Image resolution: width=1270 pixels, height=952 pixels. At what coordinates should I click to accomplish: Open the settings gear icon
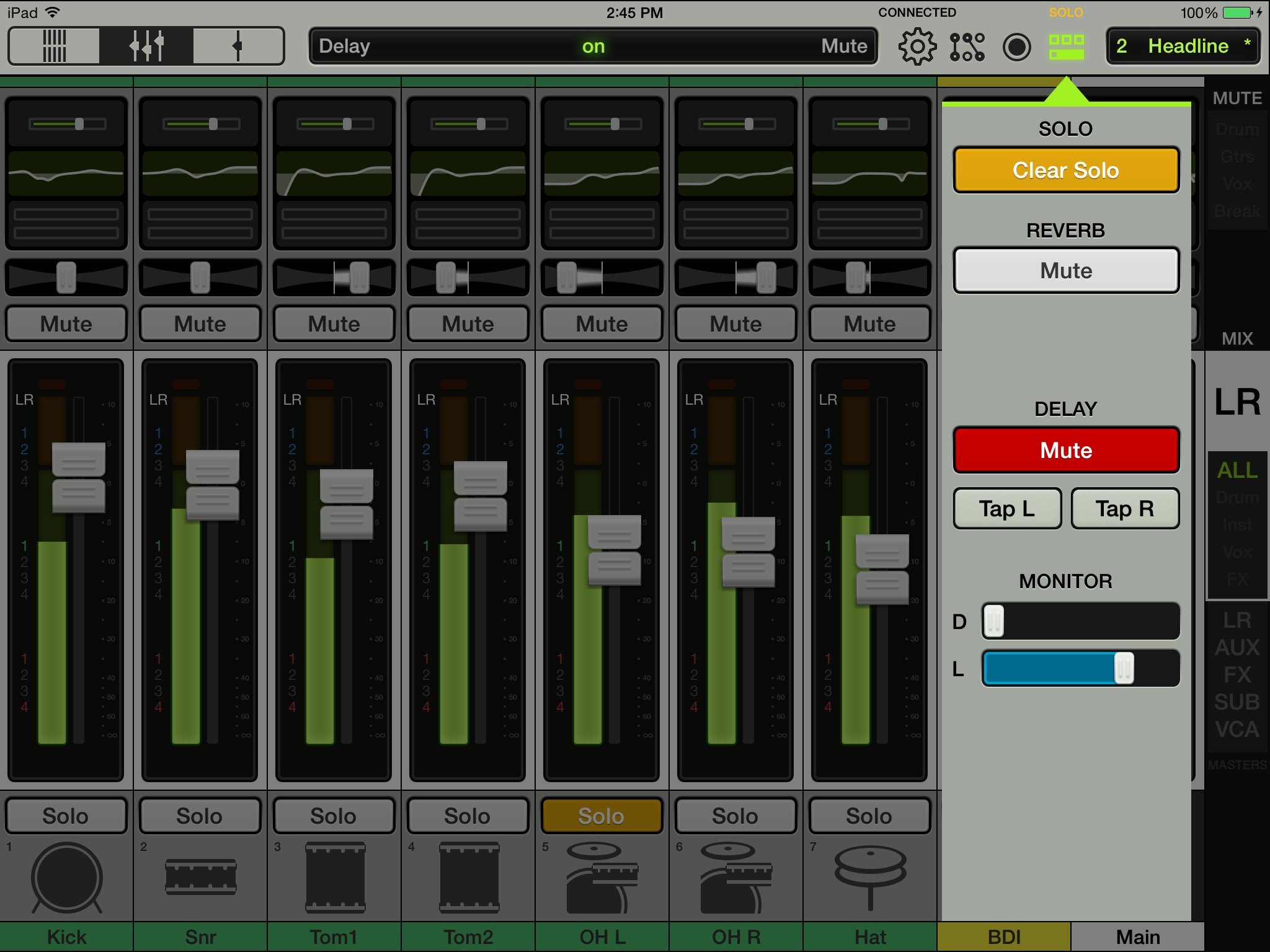tap(917, 46)
